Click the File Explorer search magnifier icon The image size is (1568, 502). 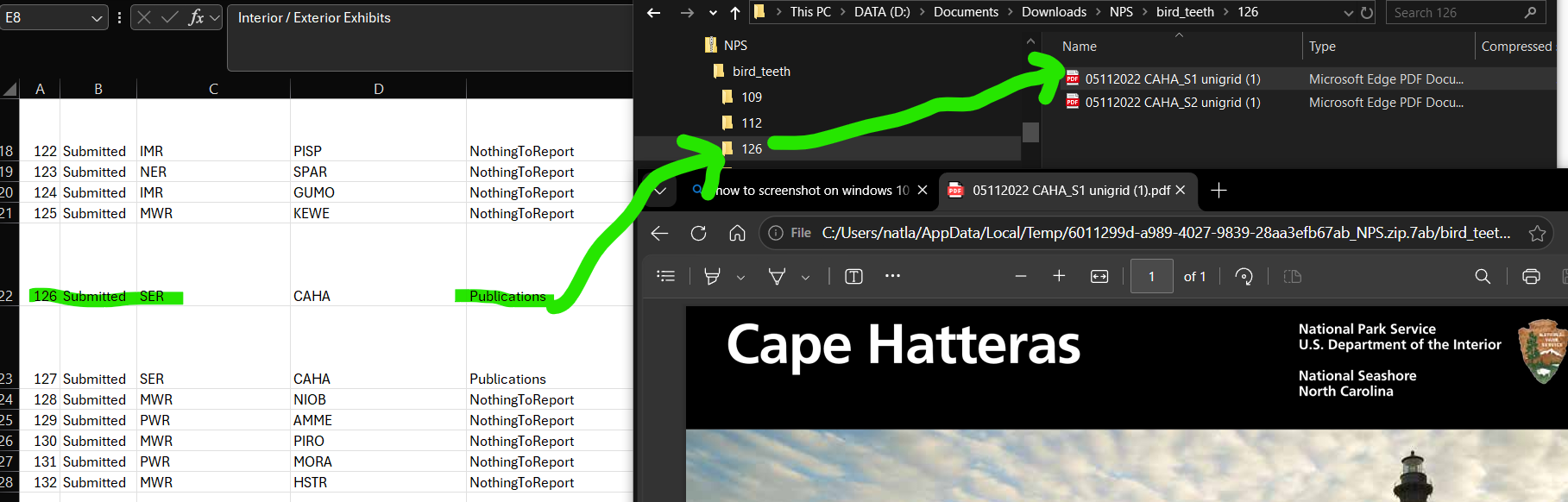[1530, 12]
